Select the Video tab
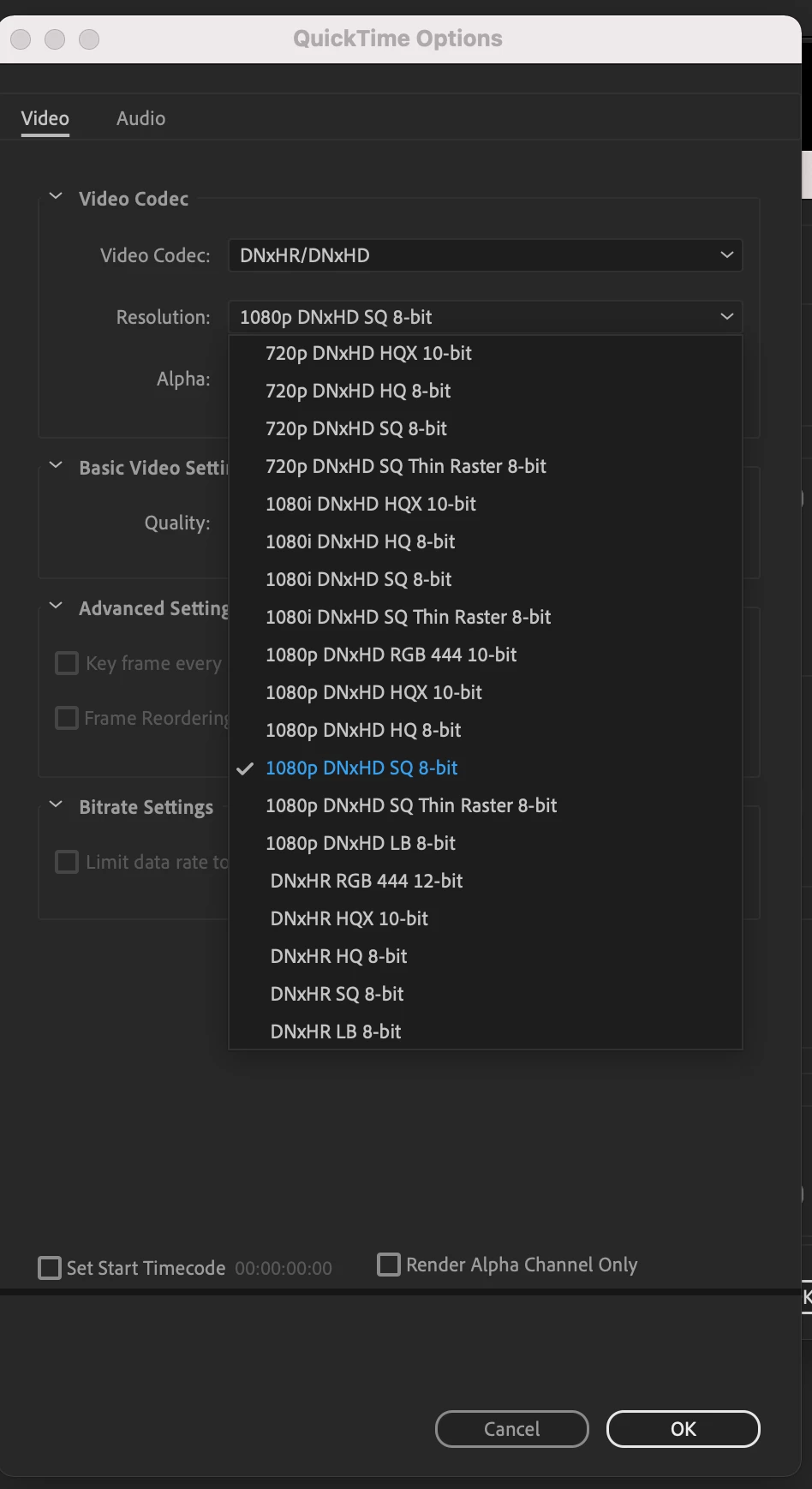The image size is (812, 1489). tap(45, 118)
